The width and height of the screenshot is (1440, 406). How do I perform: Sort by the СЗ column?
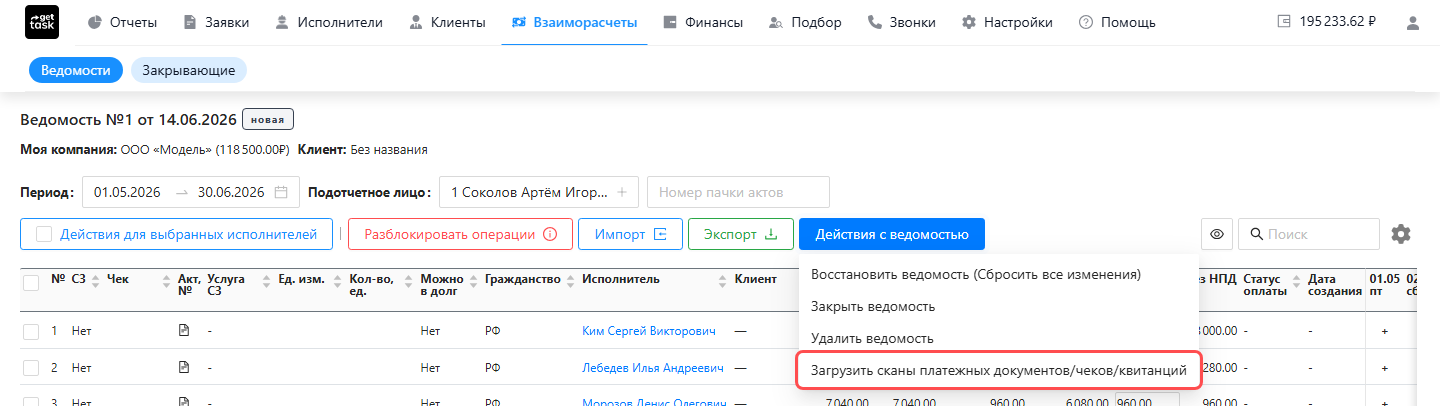(x=96, y=279)
